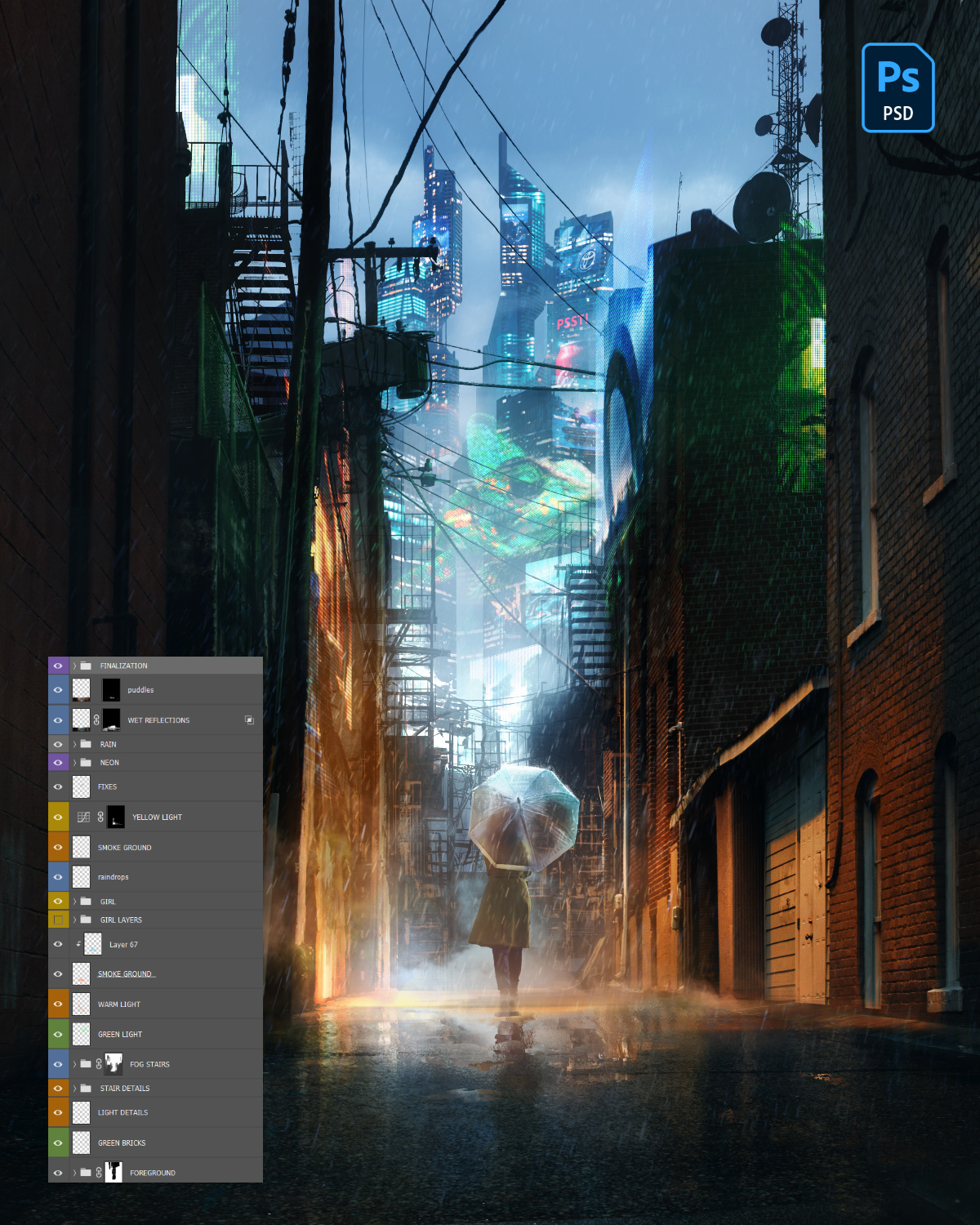Hide the WARM LIGHT layer
The height and width of the screenshot is (1225, 980).
point(58,1004)
